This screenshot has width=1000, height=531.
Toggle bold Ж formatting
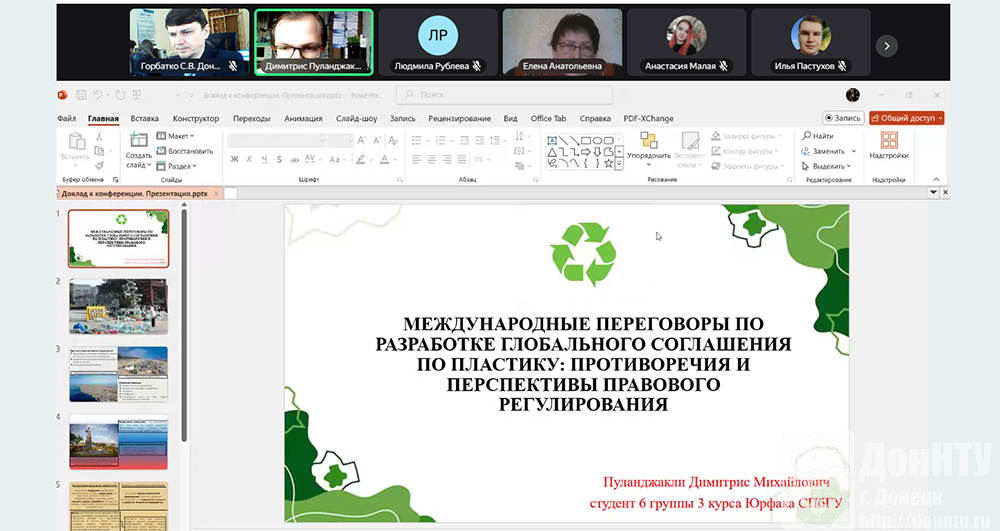pos(235,159)
